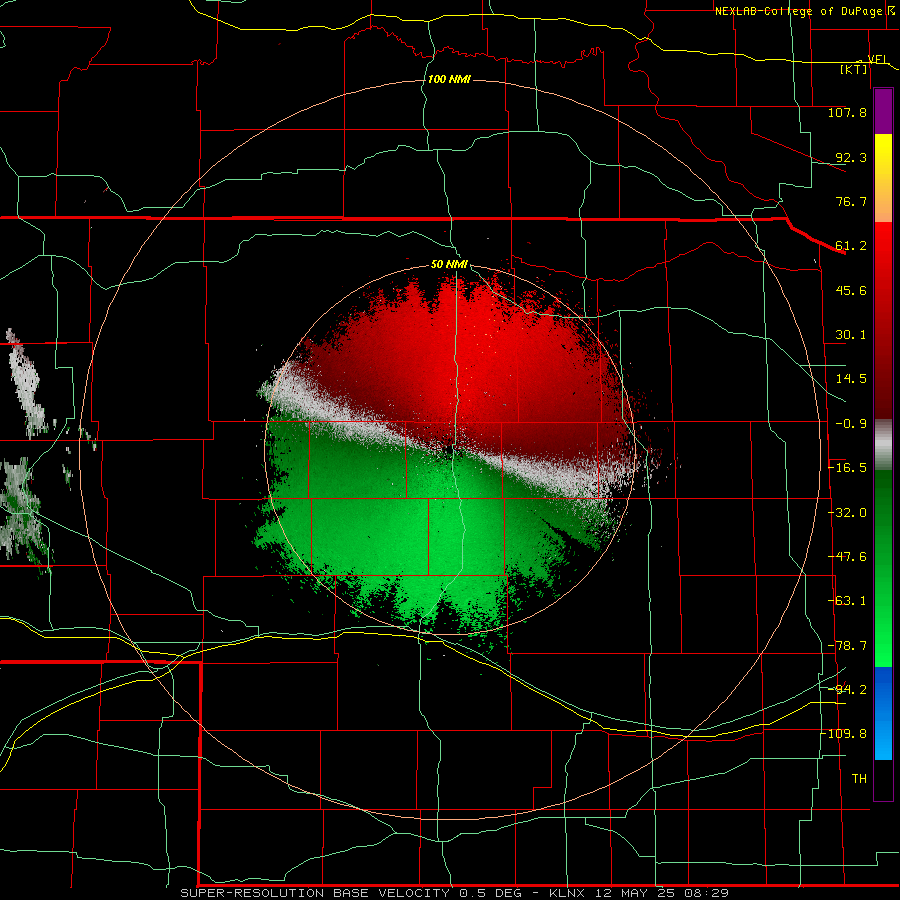Click the [KT] units label

tap(854, 69)
